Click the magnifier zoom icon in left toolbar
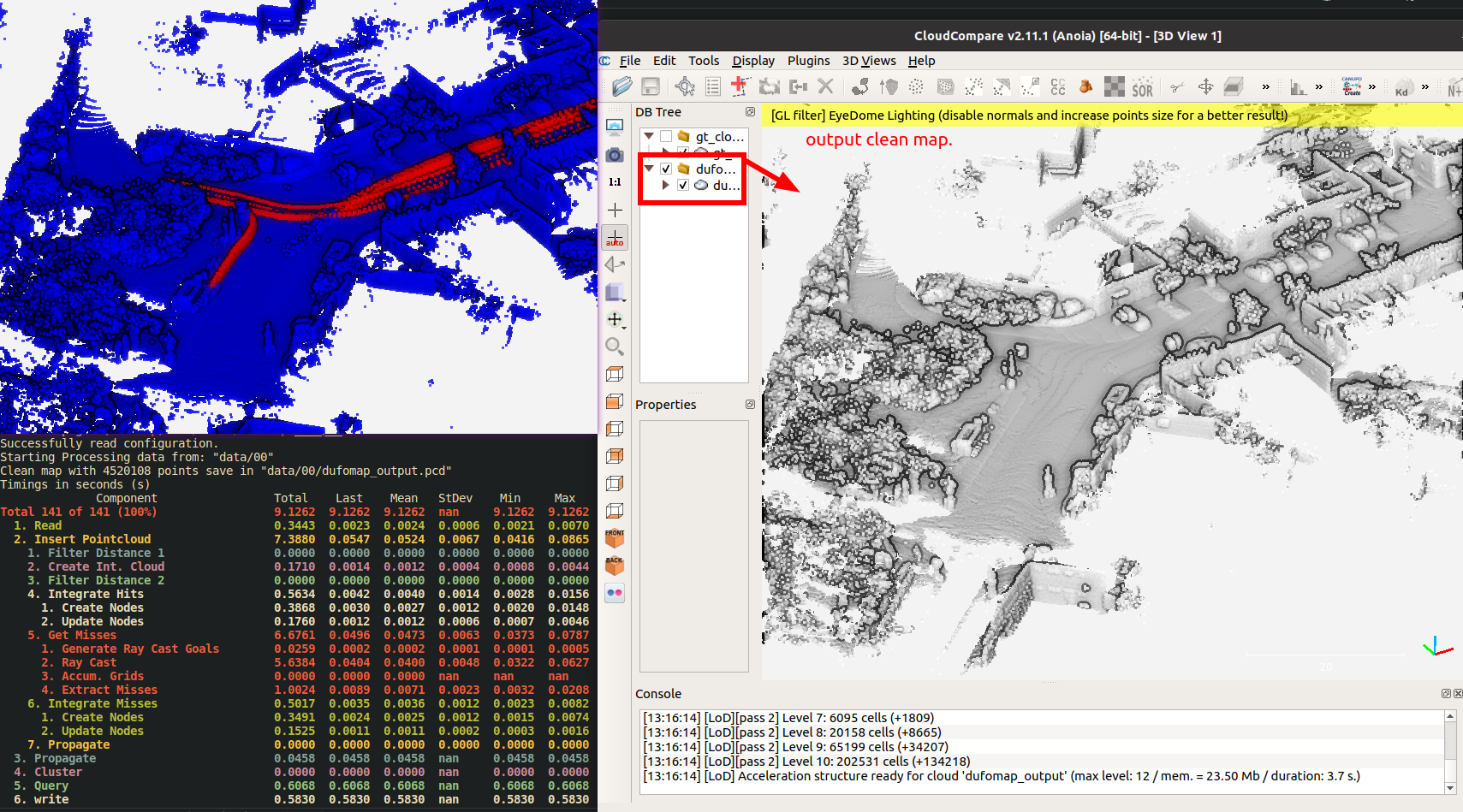 coord(615,347)
